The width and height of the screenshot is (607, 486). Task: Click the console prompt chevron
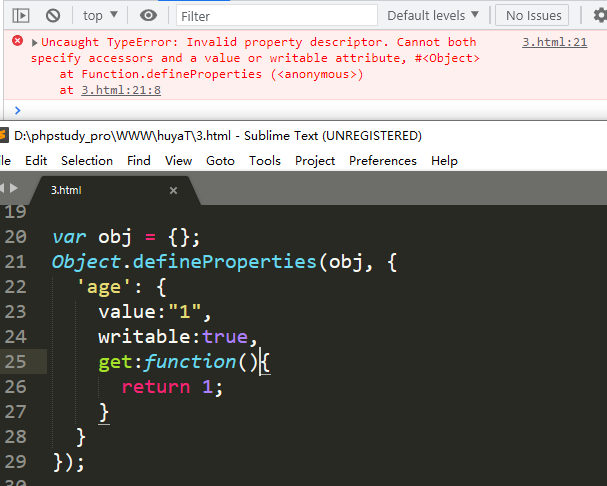(17, 110)
